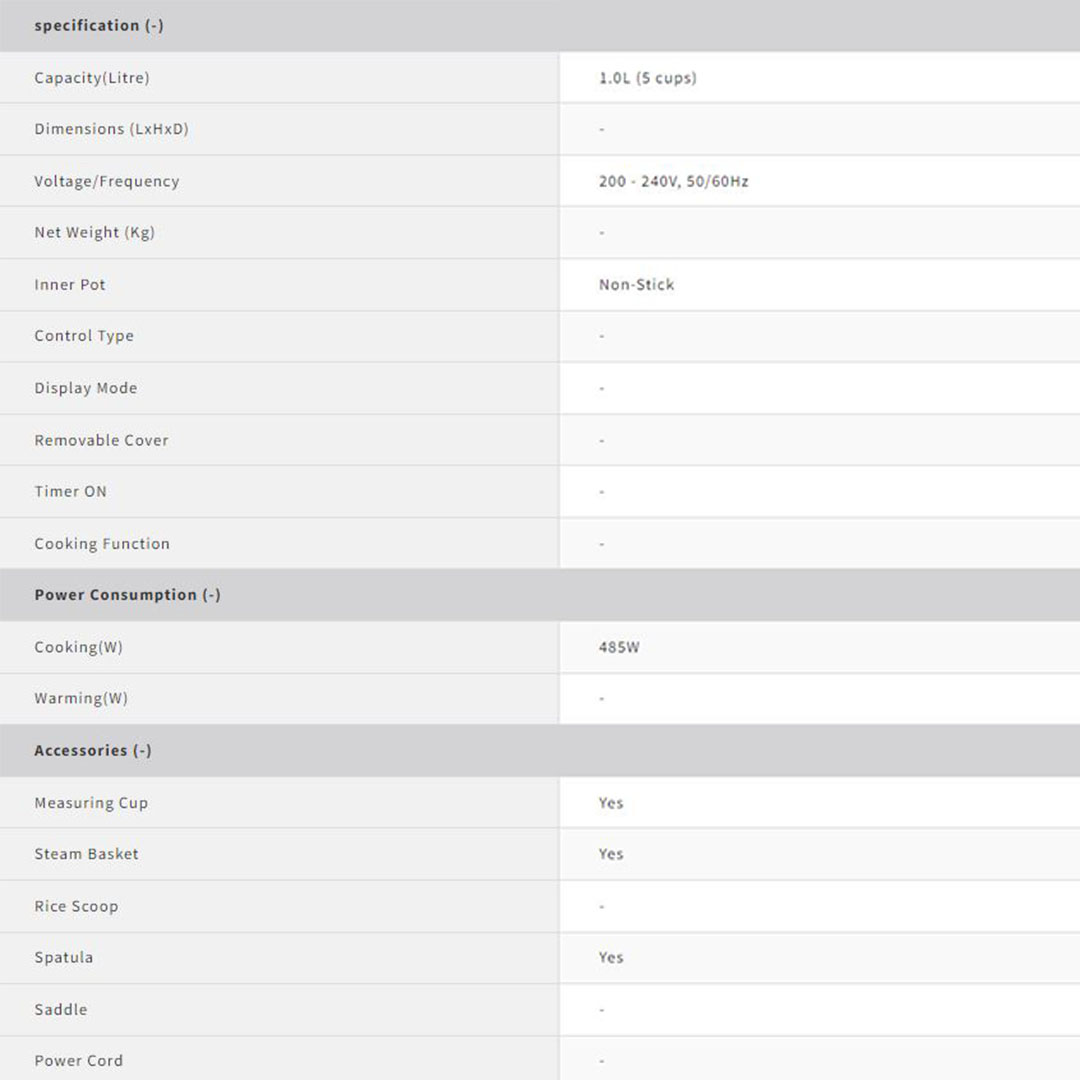Select the Inner Pot row label
Screen dimensions: 1080x1080
[70, 285]
